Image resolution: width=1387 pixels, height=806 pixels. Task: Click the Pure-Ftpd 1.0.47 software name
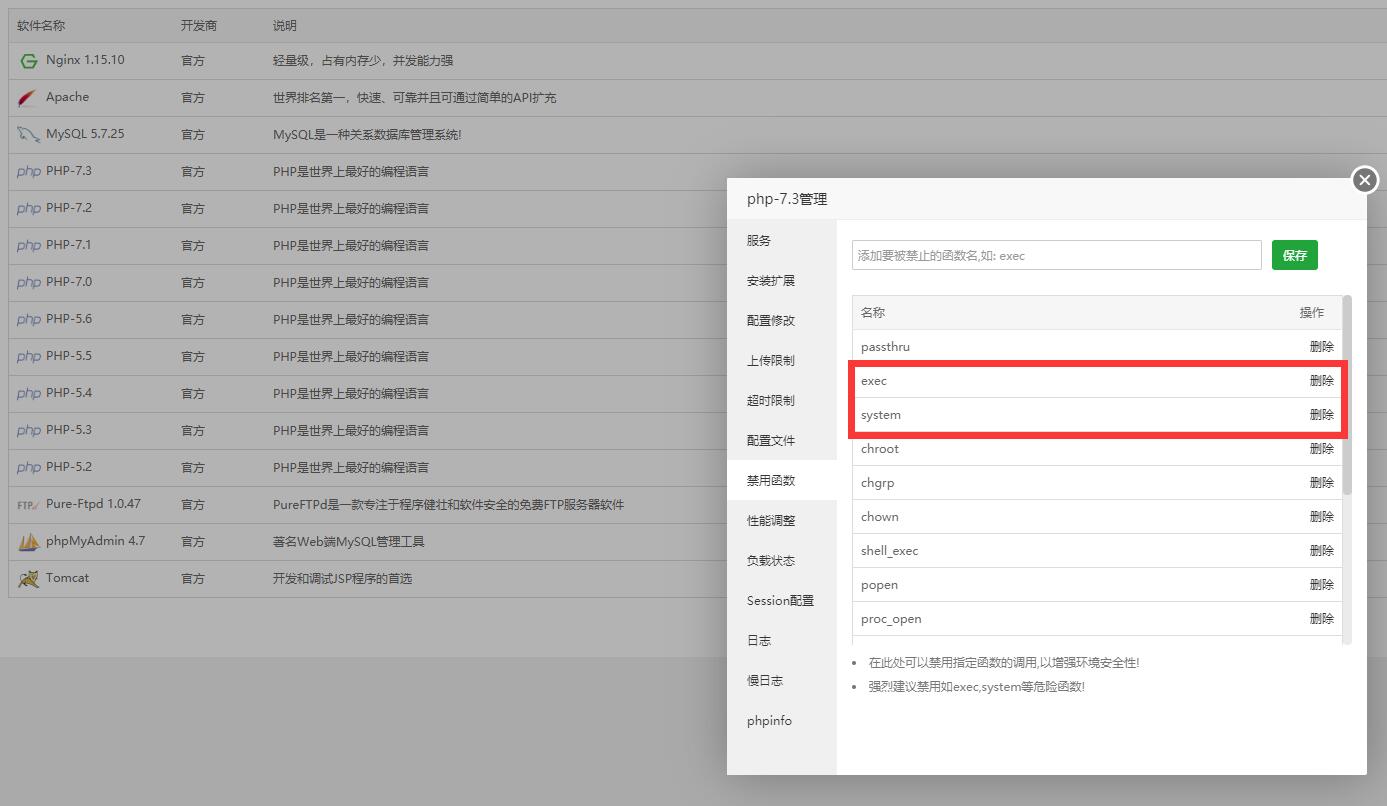[93, 504]
